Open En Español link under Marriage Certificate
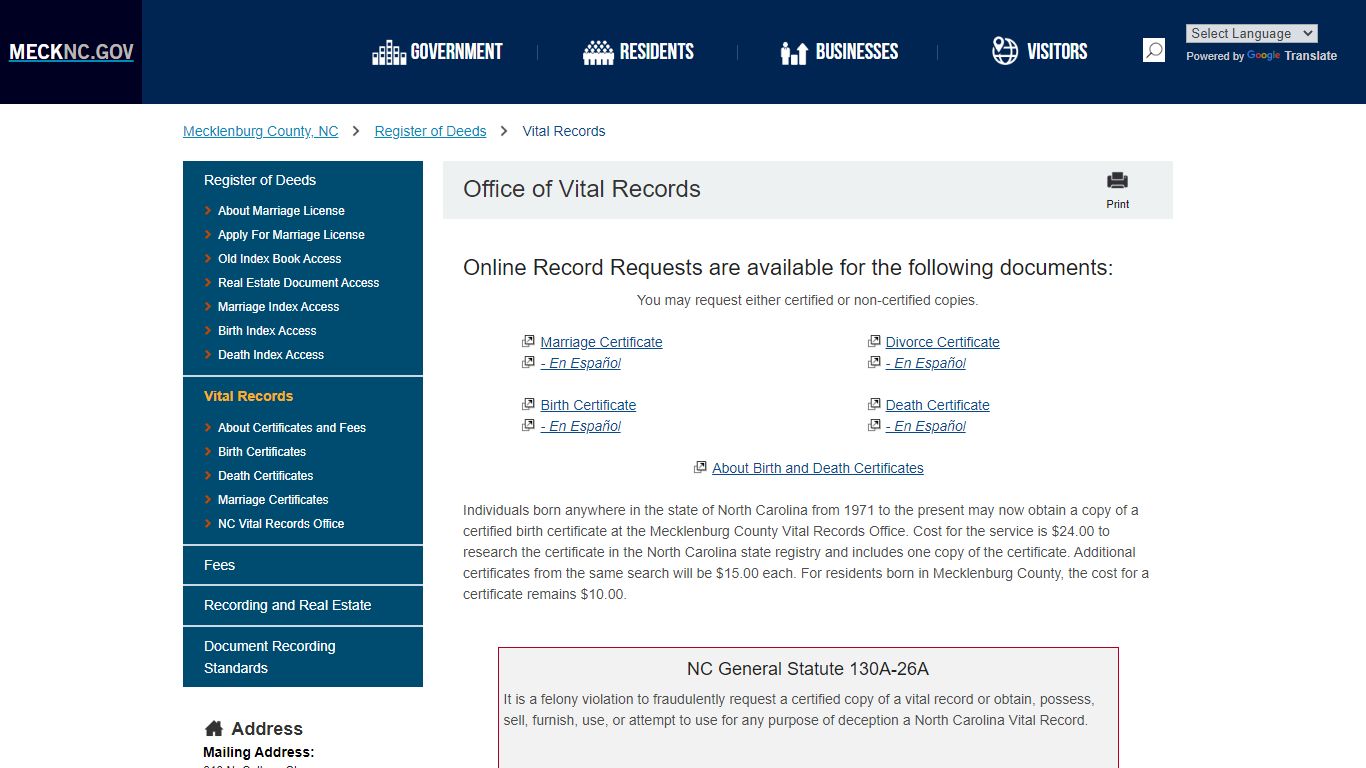 tap(580, 363)
